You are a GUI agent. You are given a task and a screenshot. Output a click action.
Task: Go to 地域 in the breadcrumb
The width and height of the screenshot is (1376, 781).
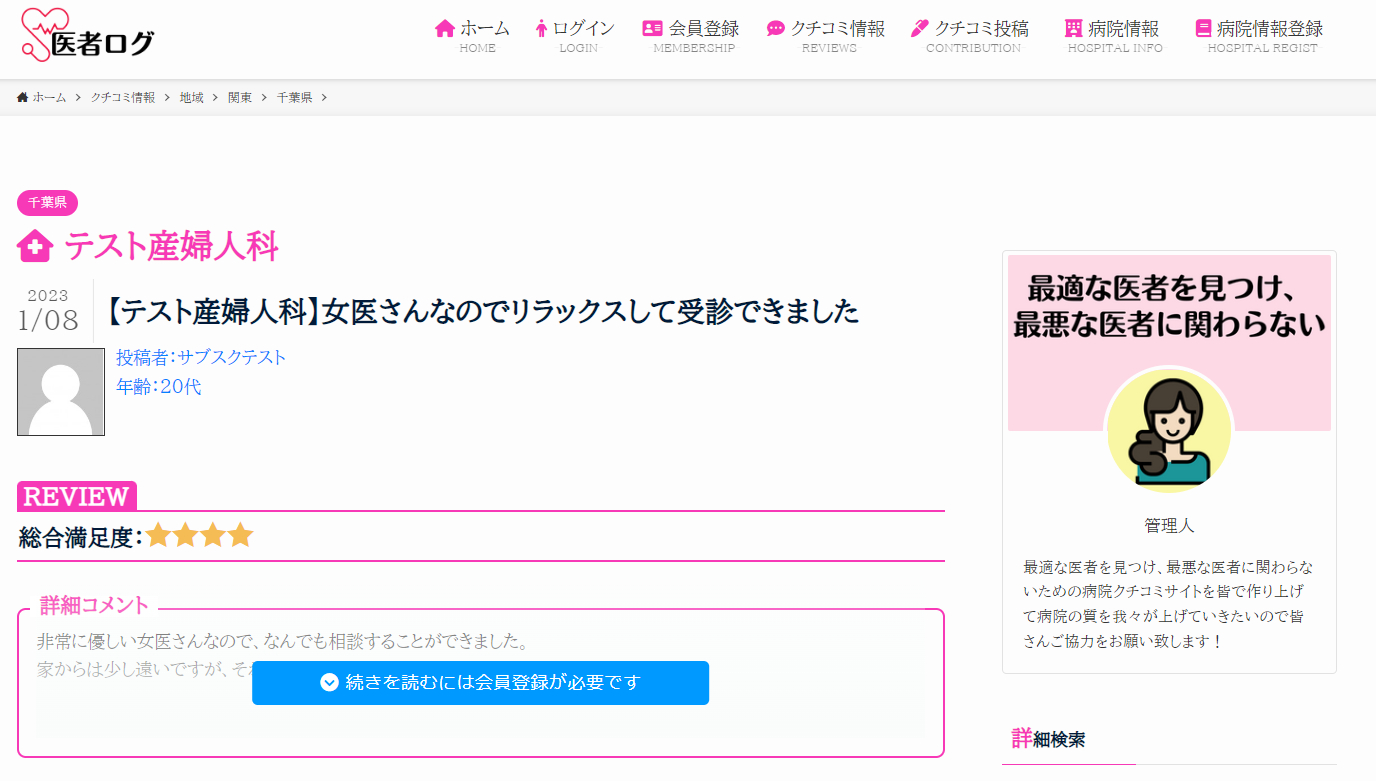(192, 97)
